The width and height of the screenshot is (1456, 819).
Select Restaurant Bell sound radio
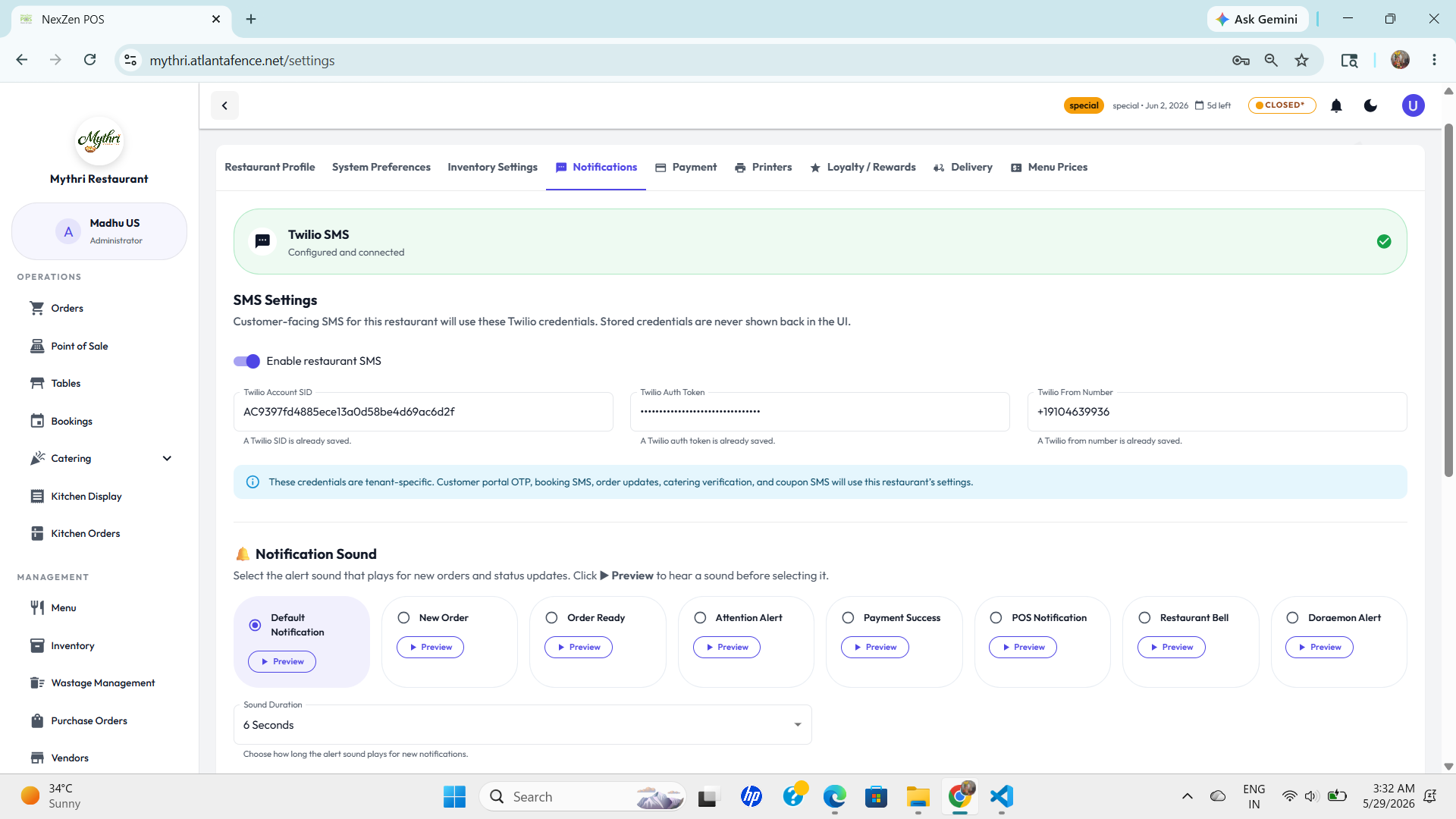point(1144,618)
